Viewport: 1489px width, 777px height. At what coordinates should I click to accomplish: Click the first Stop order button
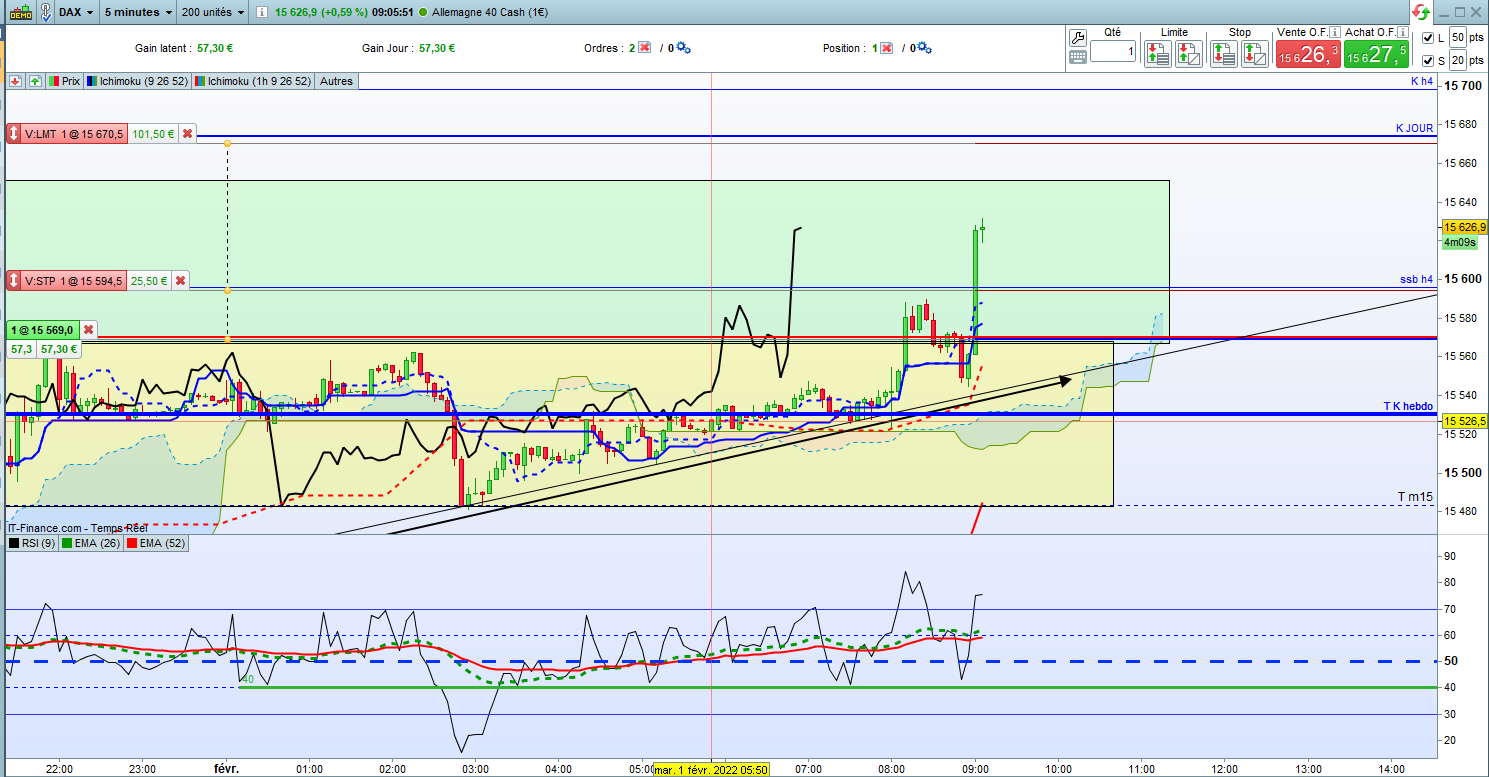[1223, 54]
